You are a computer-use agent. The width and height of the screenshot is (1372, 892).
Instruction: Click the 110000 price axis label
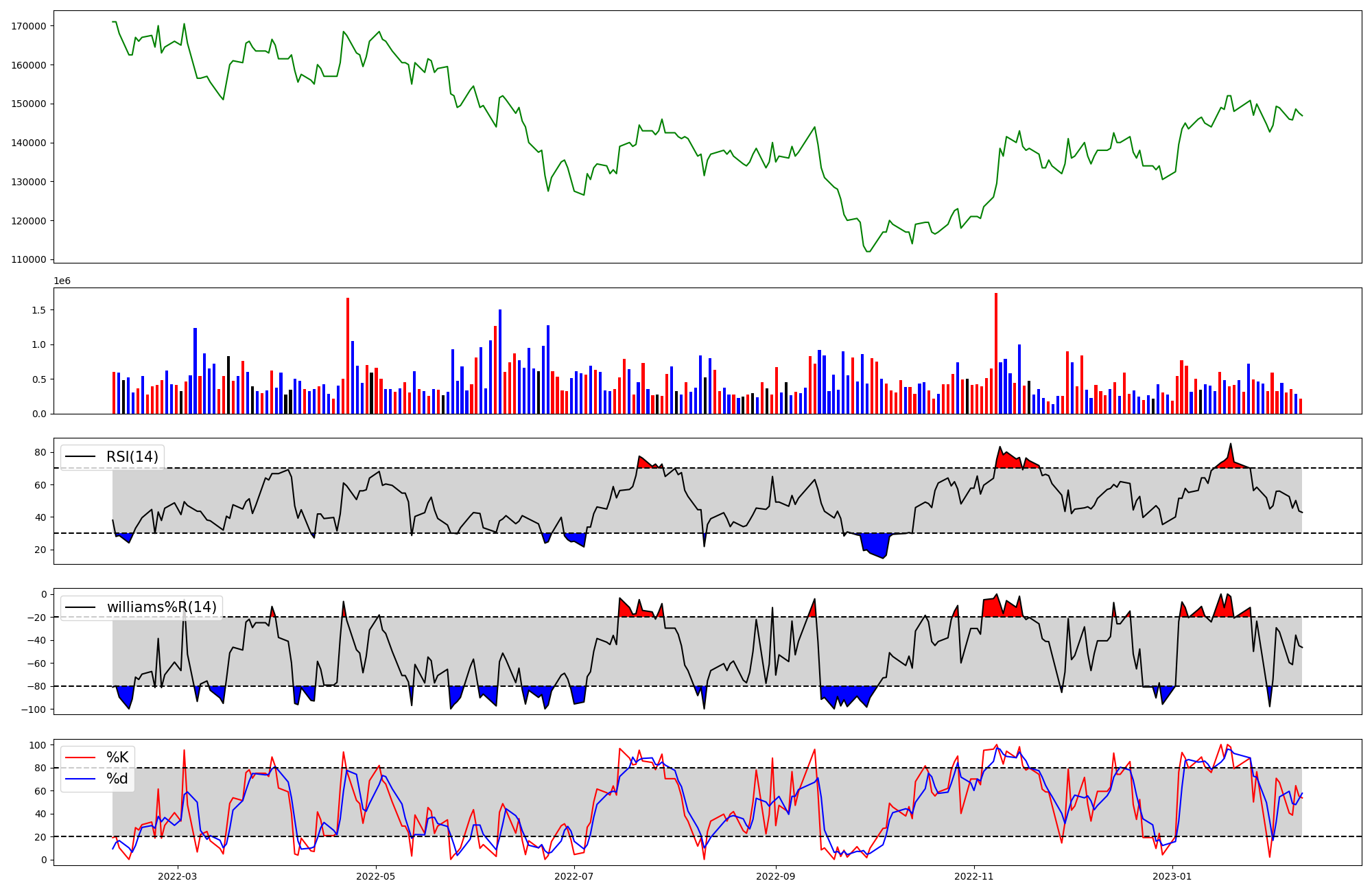[x=29, y=260]
